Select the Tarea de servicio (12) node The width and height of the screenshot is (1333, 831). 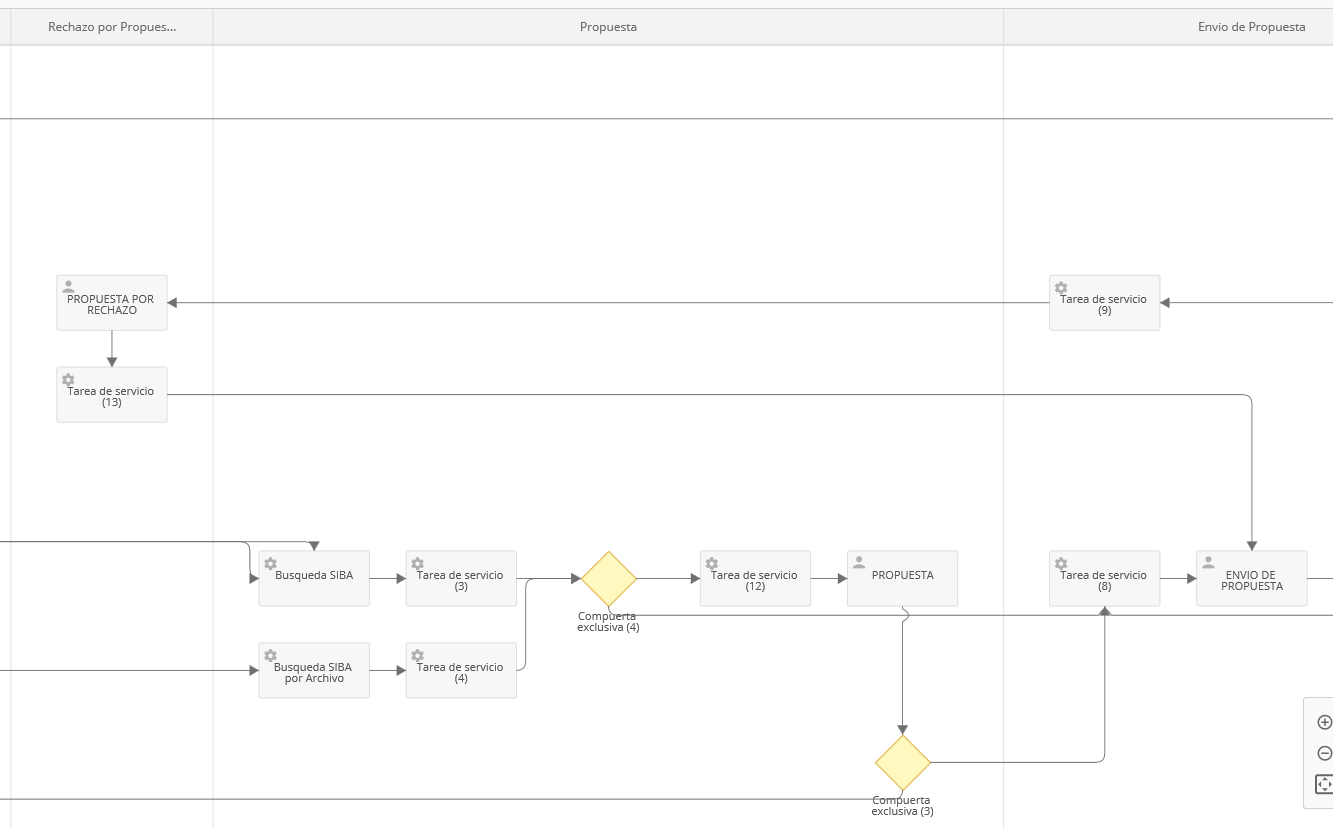[755, 579]
